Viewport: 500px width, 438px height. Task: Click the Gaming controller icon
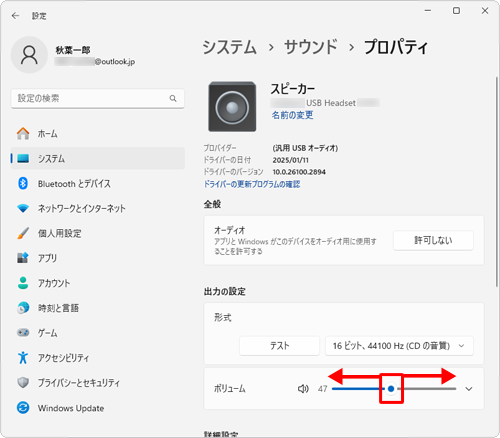coord(23,333)
